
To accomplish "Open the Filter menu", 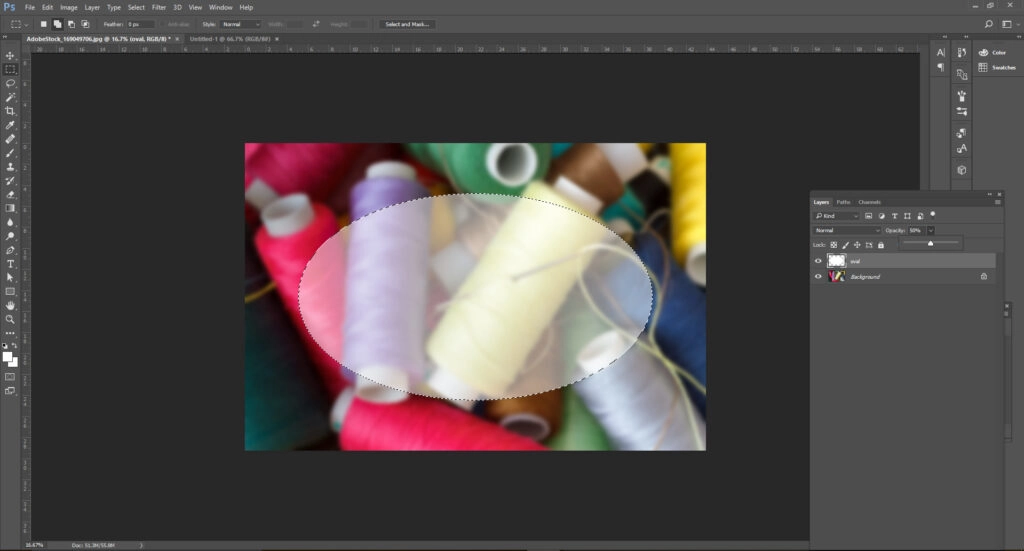I will click(x=159, y=7).
